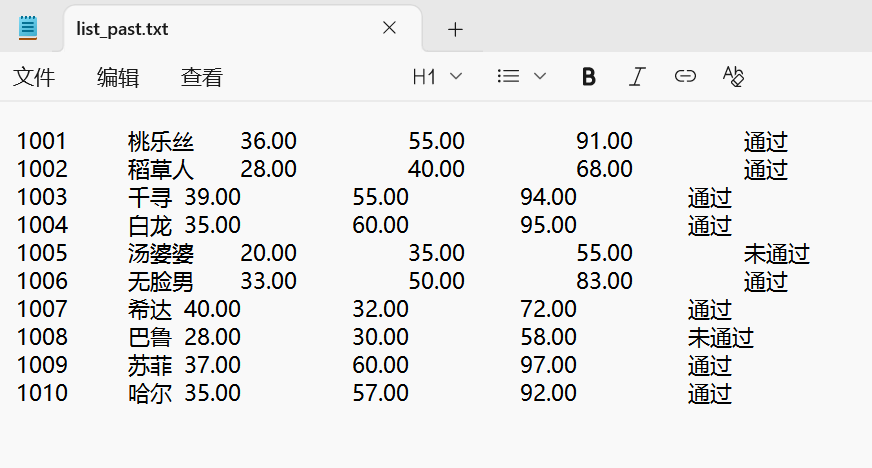Image resolution: width=872 pixels, height=468 pixels.
Task: Click ID 1009
Action: pos(42,365)
